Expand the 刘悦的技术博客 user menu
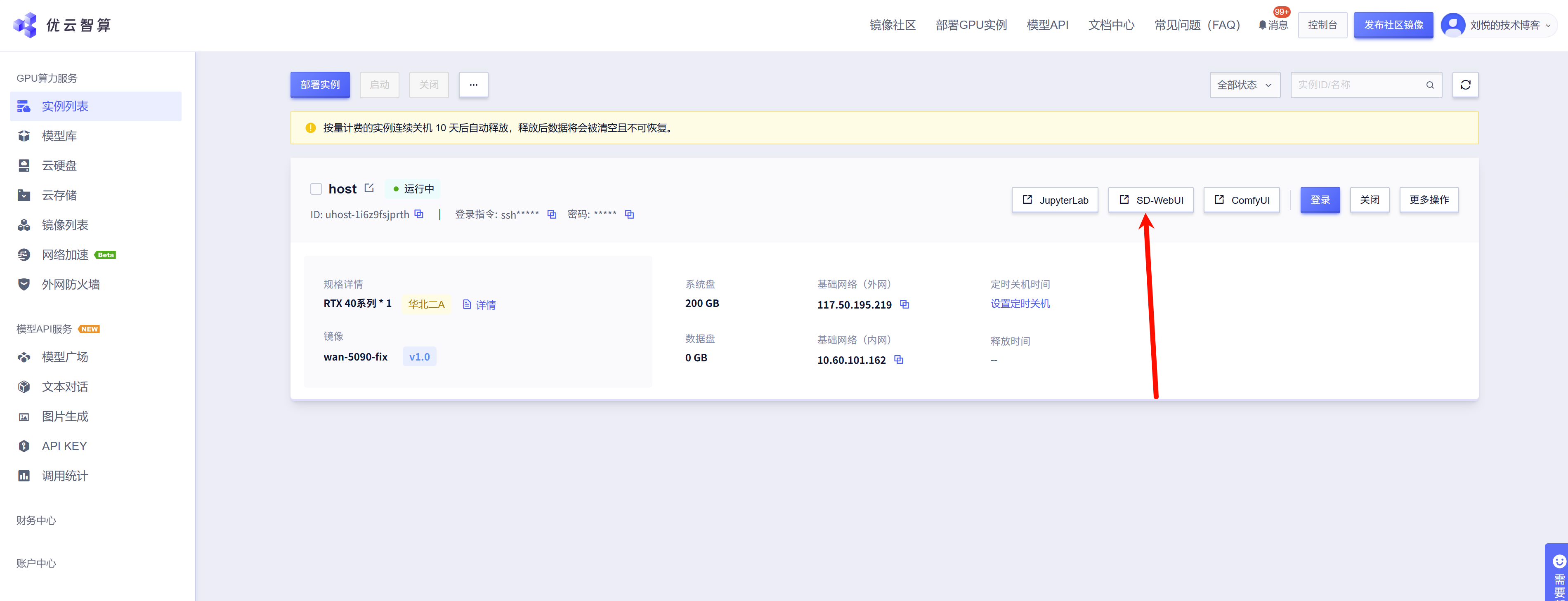The image size is (1568, 601). (1498, 25)
